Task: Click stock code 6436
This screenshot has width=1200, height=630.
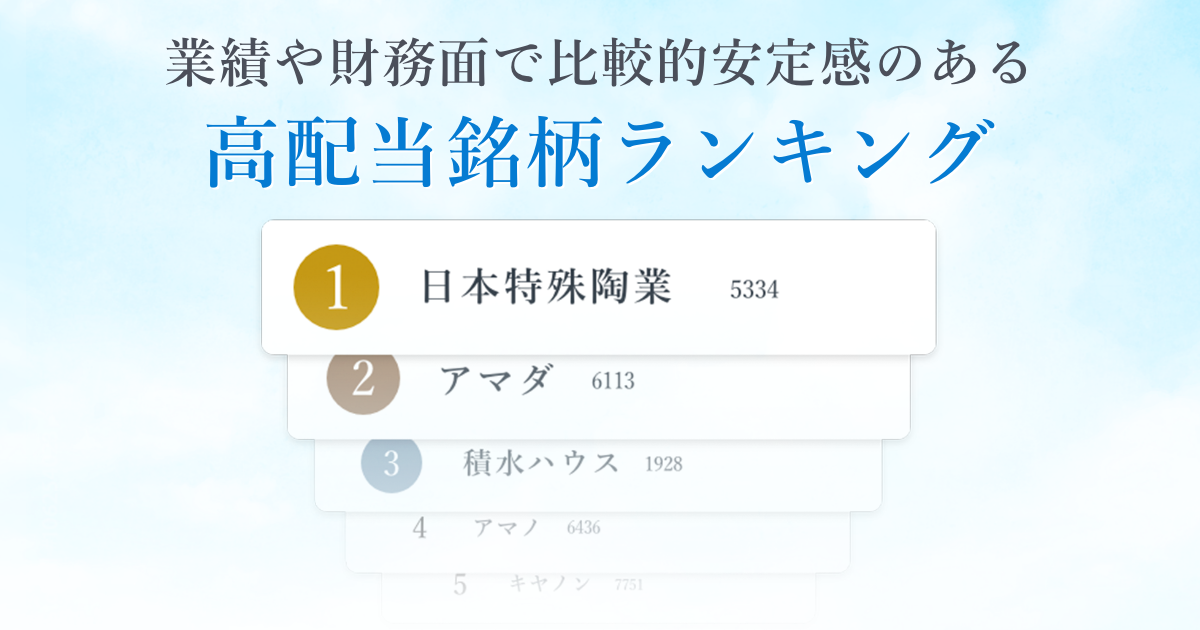Action: point(583,528)
